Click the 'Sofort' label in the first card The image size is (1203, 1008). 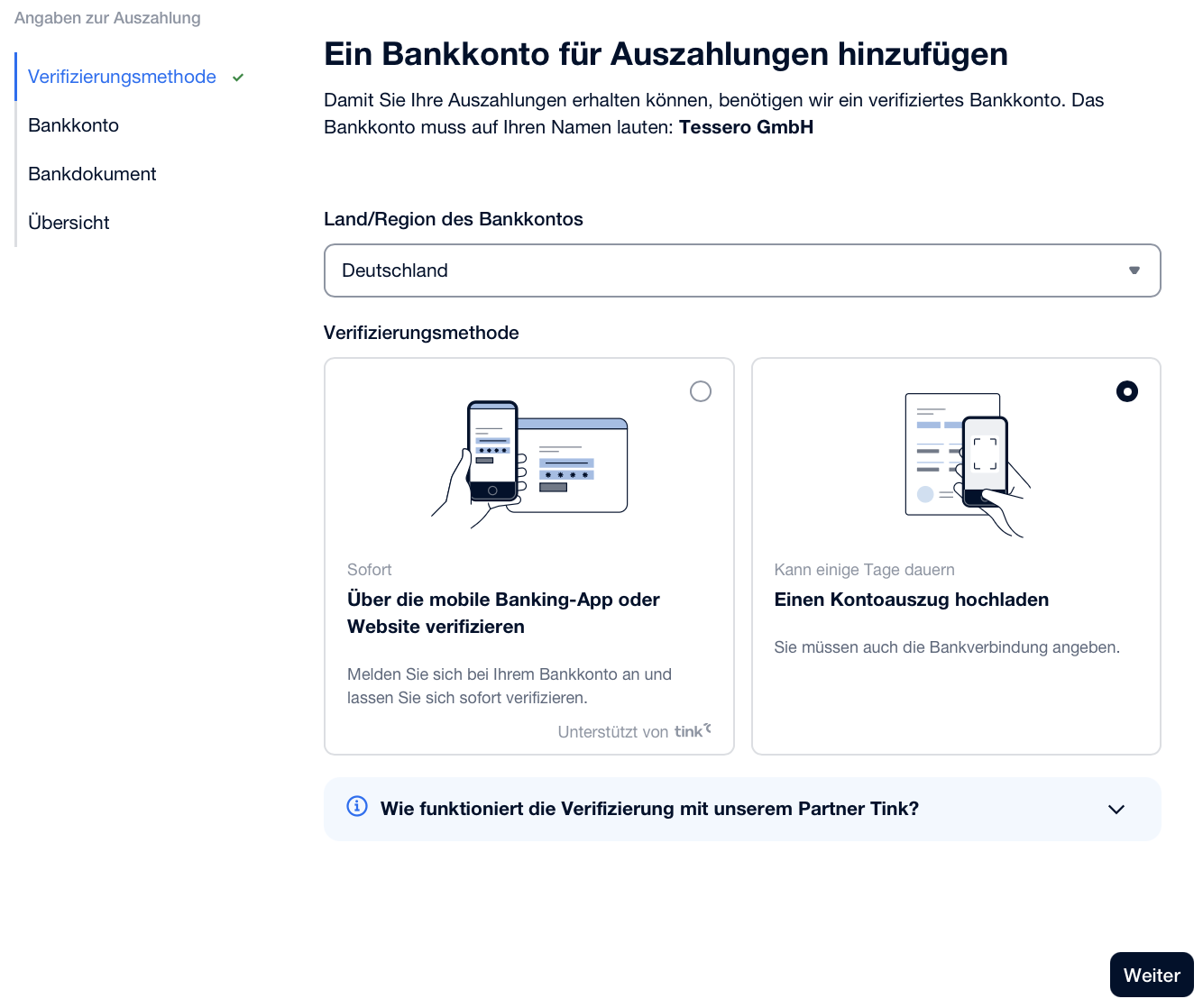370,570
